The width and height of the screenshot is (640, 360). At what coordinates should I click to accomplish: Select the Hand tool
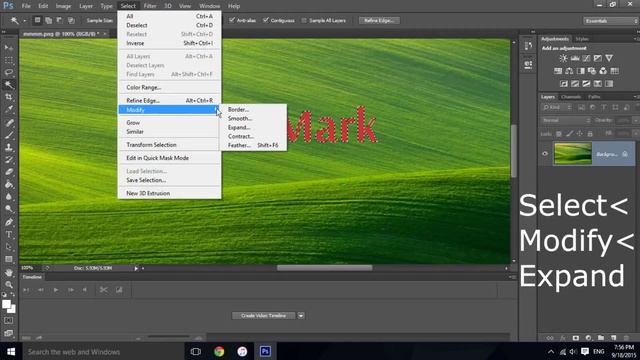[9, 272]
